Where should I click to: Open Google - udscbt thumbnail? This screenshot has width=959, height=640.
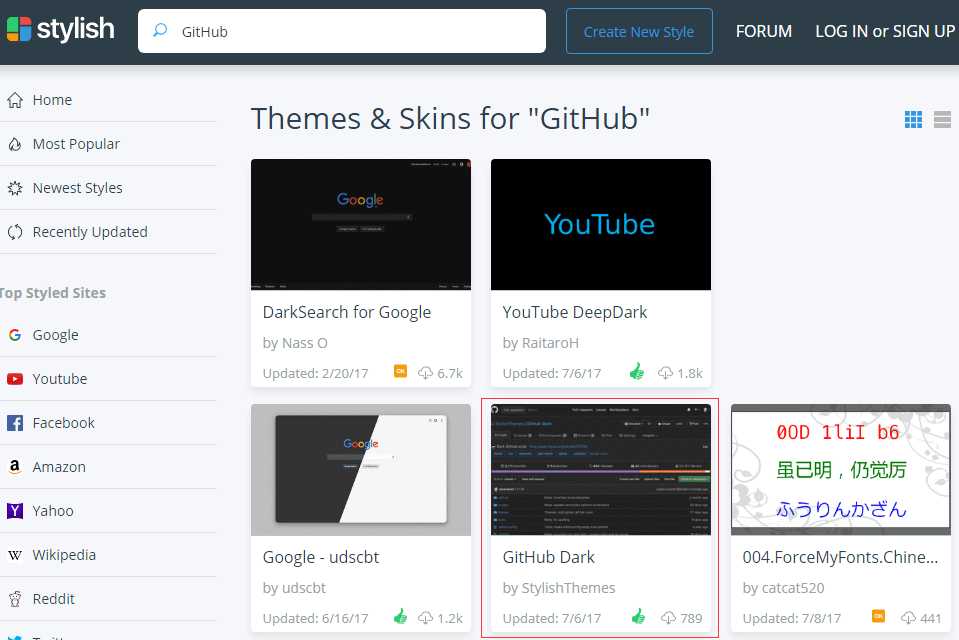coord(361,470)
